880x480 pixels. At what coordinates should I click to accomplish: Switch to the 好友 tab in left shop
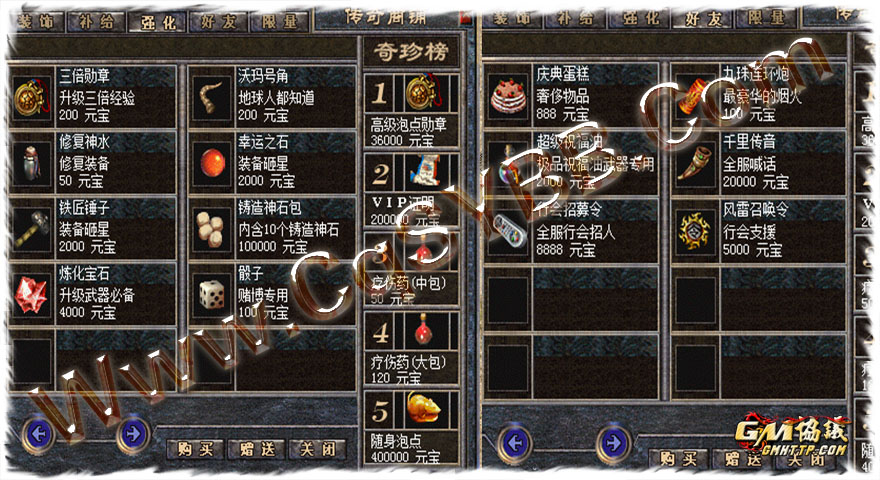click(218, 22)
